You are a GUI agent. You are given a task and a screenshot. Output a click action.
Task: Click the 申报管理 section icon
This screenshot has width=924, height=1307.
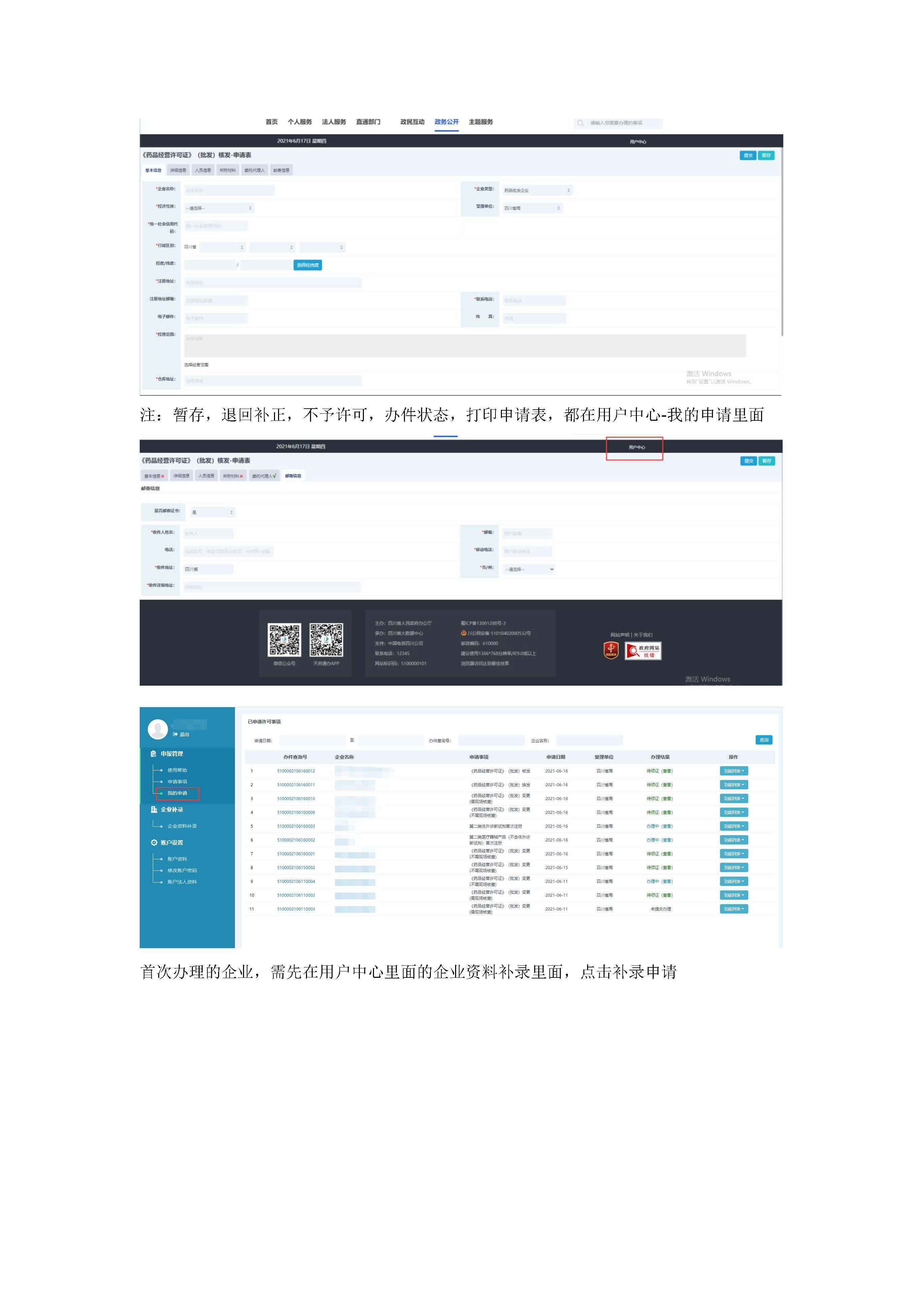point(153,754)
